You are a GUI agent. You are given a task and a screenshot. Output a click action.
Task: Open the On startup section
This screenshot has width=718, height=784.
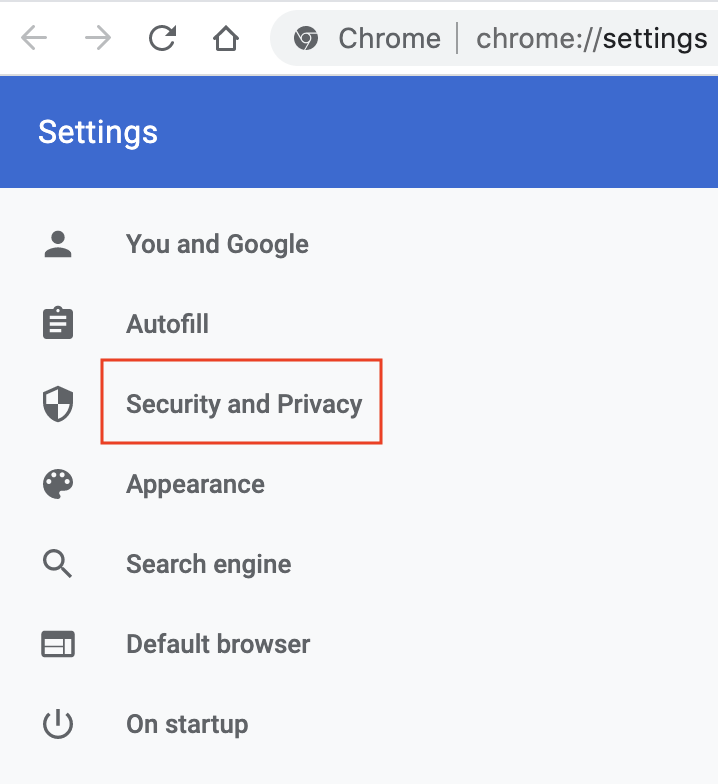(187, 725)
